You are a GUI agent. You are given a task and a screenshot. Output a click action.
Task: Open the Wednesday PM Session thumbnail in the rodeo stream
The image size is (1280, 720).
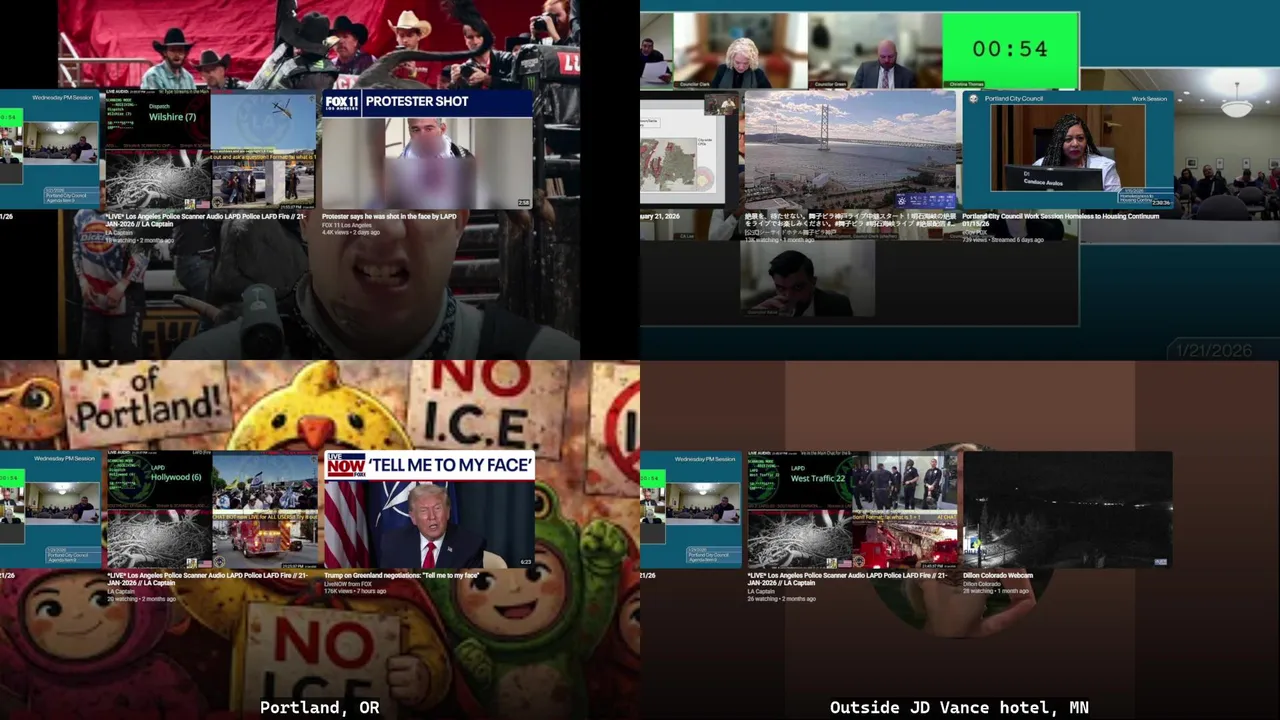(49, 149)
